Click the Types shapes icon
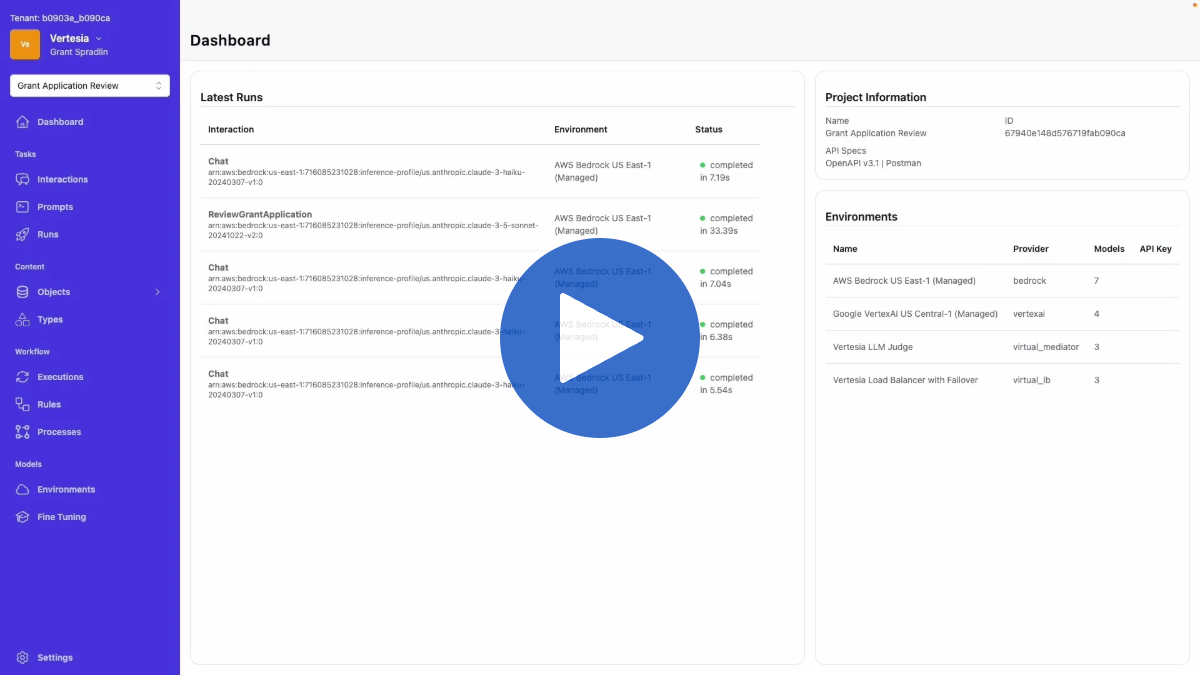The image size is (1201, 676). (x=23, y=320)
